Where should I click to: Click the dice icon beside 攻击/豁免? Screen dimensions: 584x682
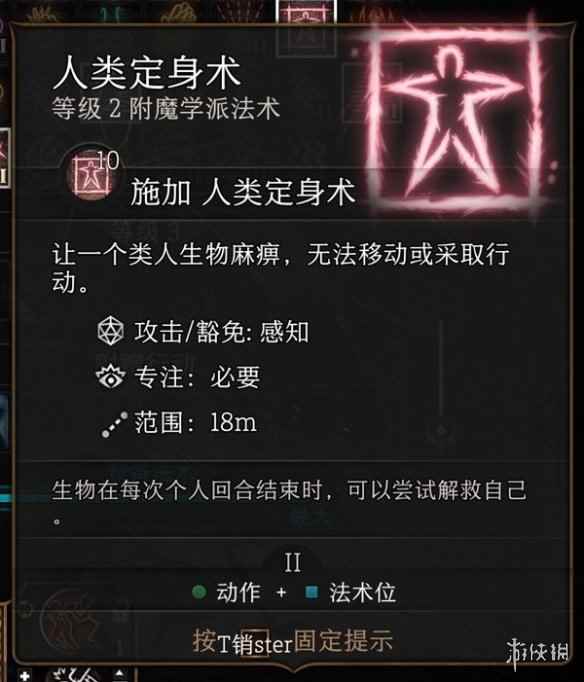tap(110, 331)
